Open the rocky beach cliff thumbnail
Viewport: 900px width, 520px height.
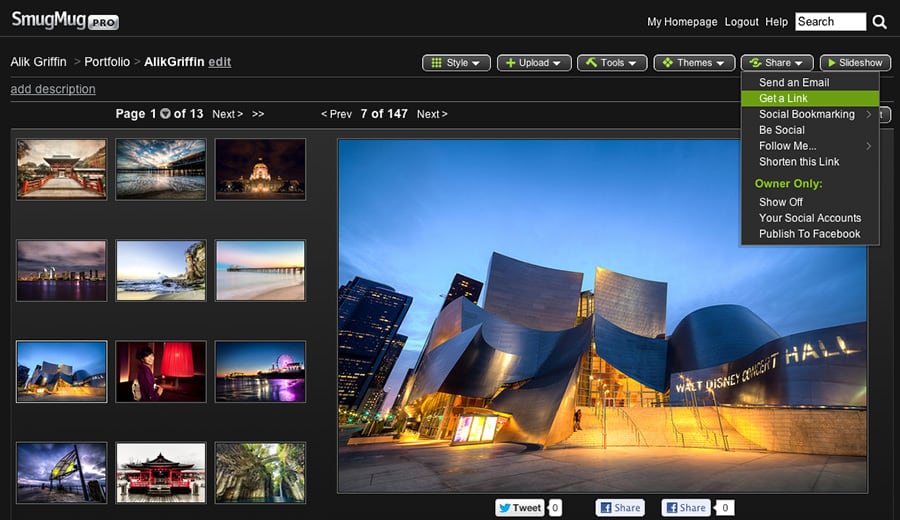coord(161,270)
